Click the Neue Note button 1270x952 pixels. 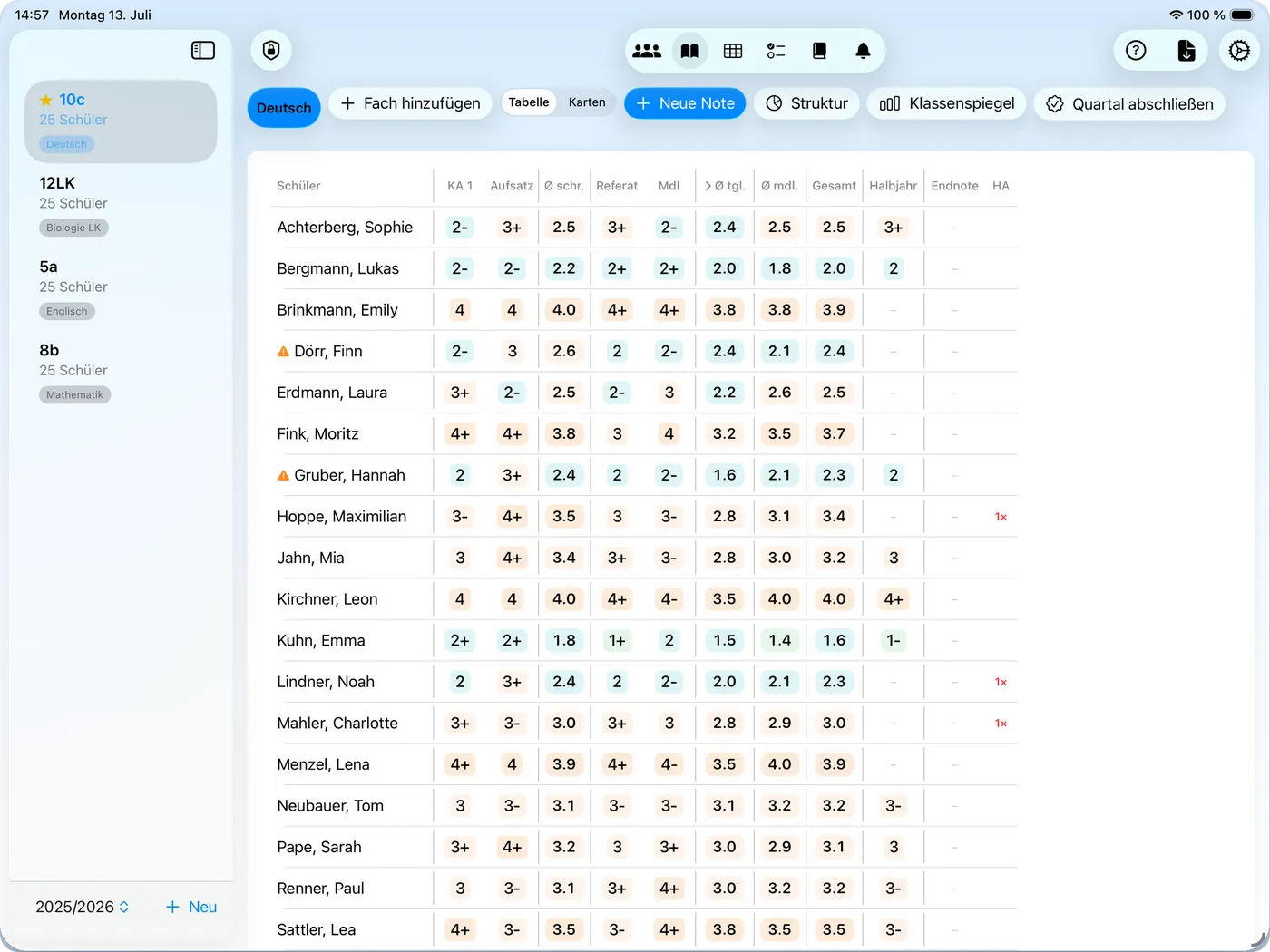click(x=685, y=103)
